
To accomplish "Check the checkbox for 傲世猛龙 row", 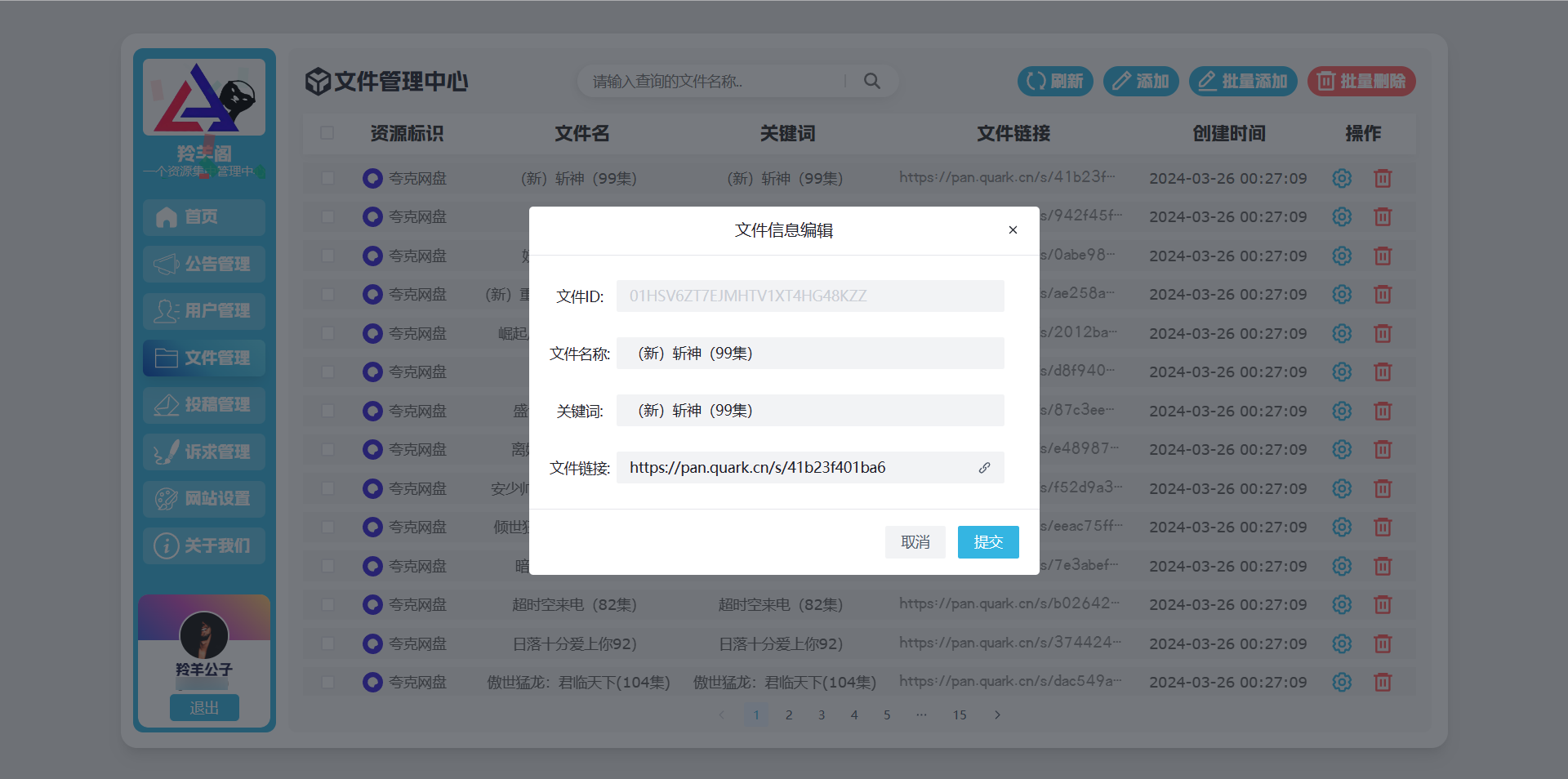I will pyautogui.click(x=328, y=682).
